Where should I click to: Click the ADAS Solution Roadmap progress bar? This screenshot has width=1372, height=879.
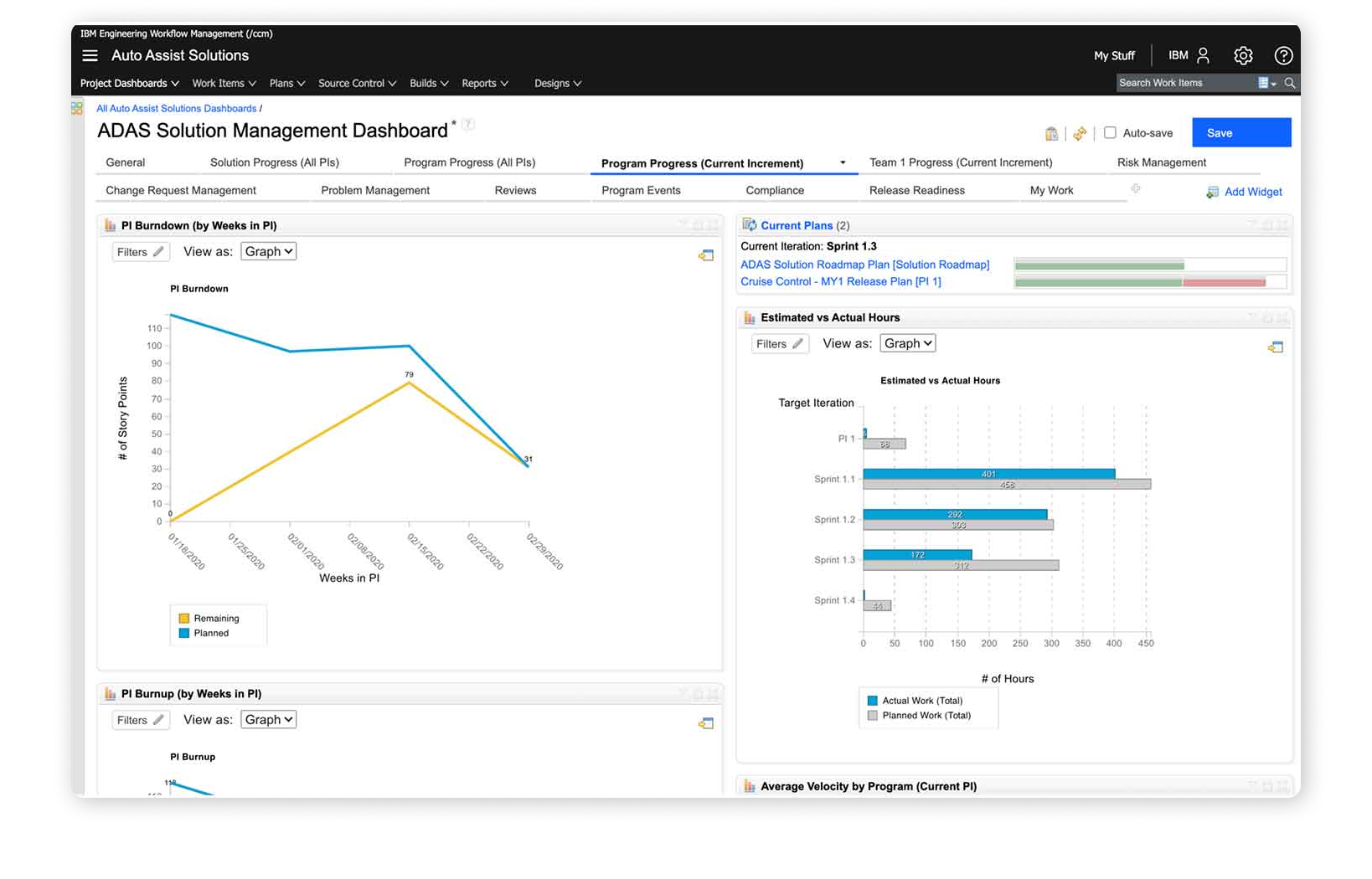coord(1150,265)
